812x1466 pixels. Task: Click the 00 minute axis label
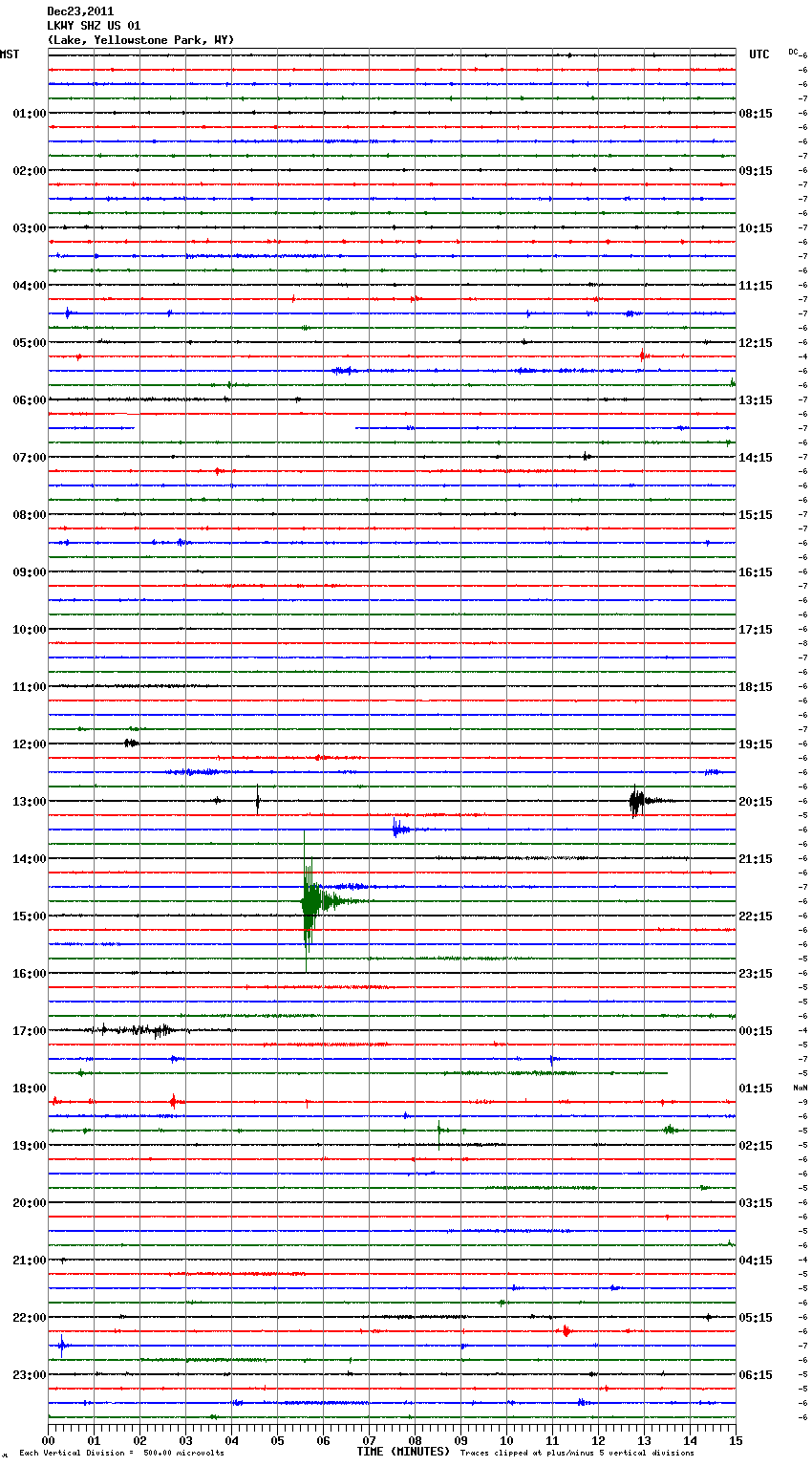[48, 1439]
